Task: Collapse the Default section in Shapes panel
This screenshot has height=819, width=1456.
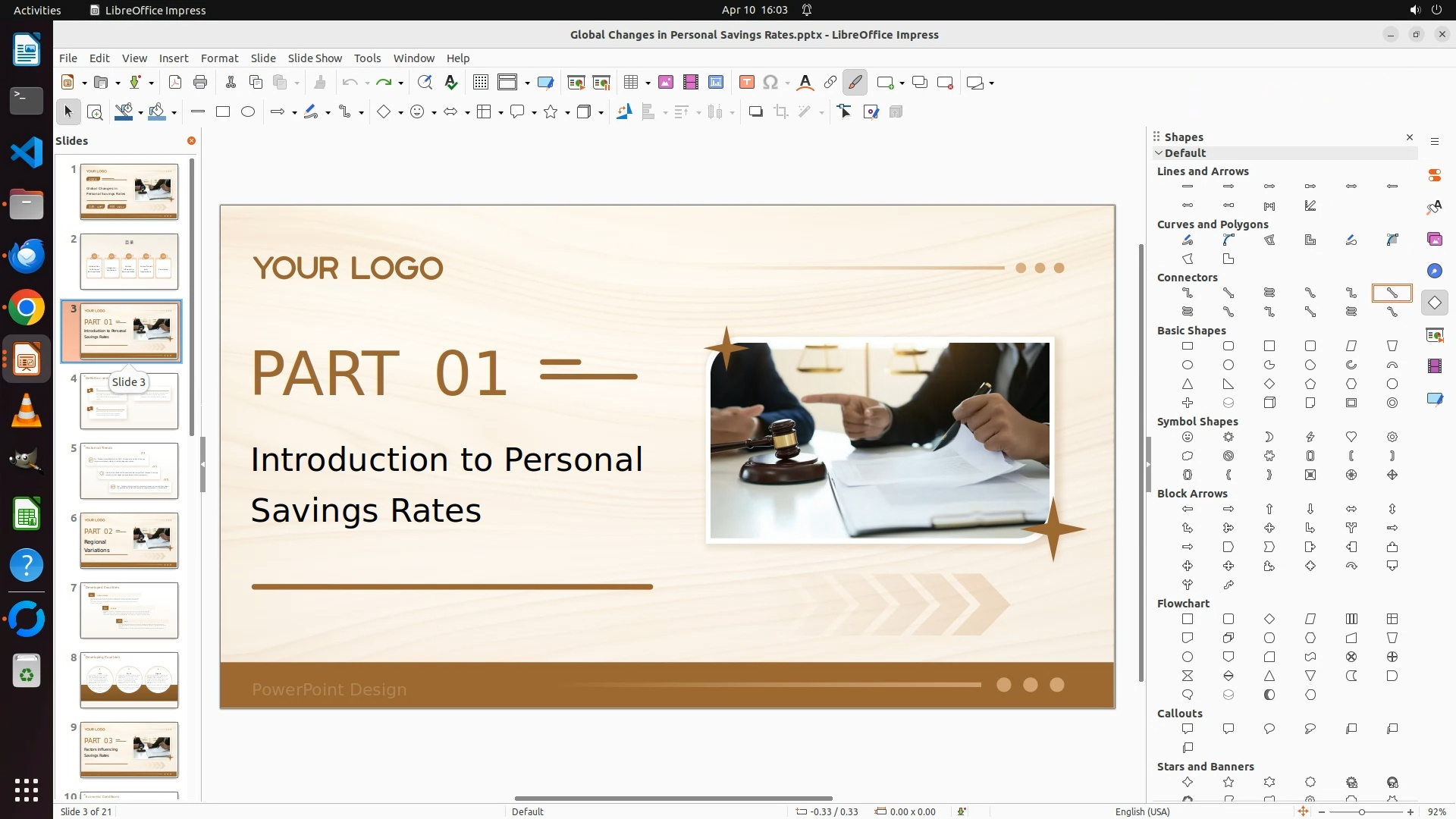Action: pyautogui.click(x=1159, y=153)
